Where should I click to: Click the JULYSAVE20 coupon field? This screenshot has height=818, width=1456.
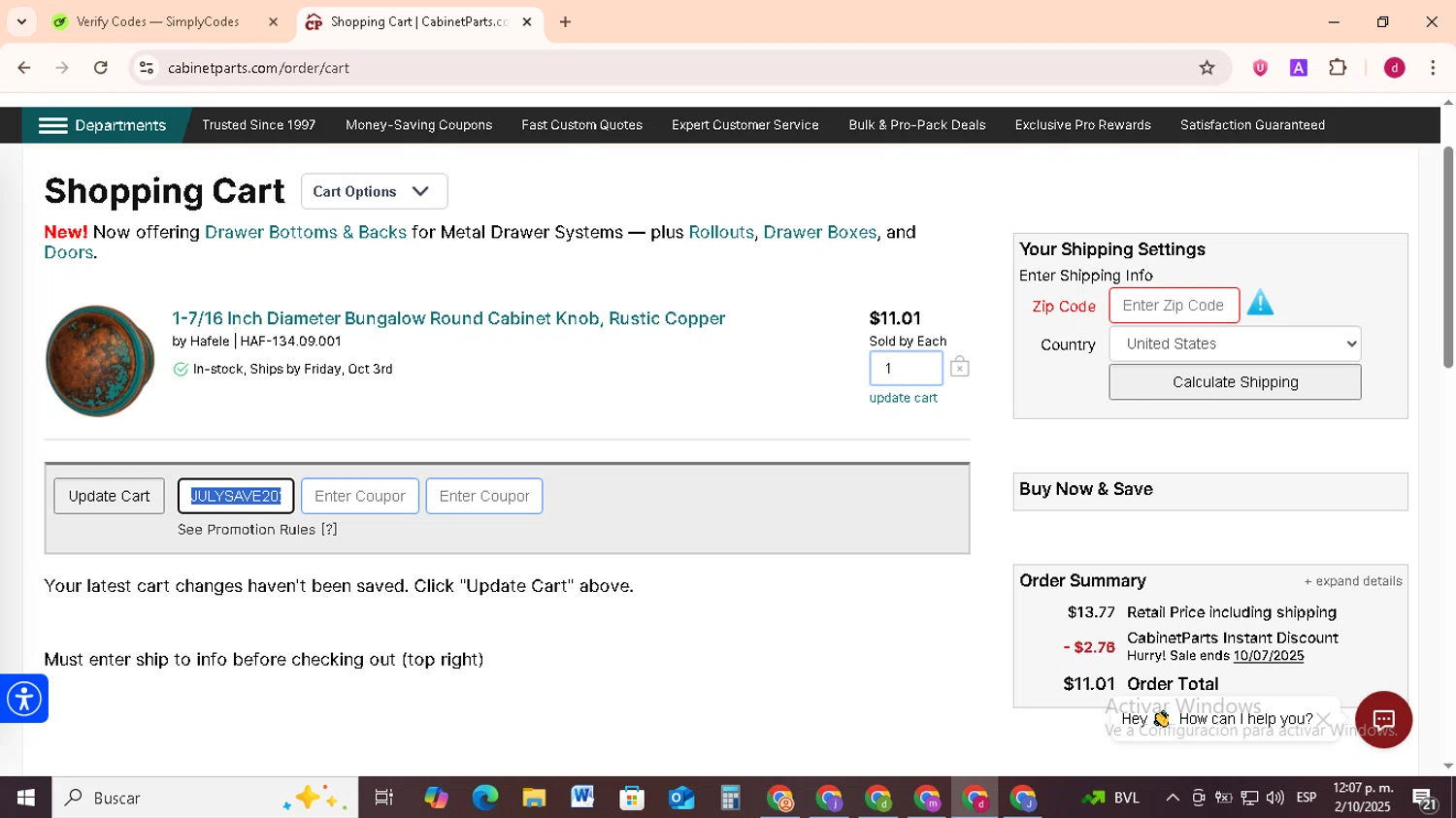click(236, 496)
